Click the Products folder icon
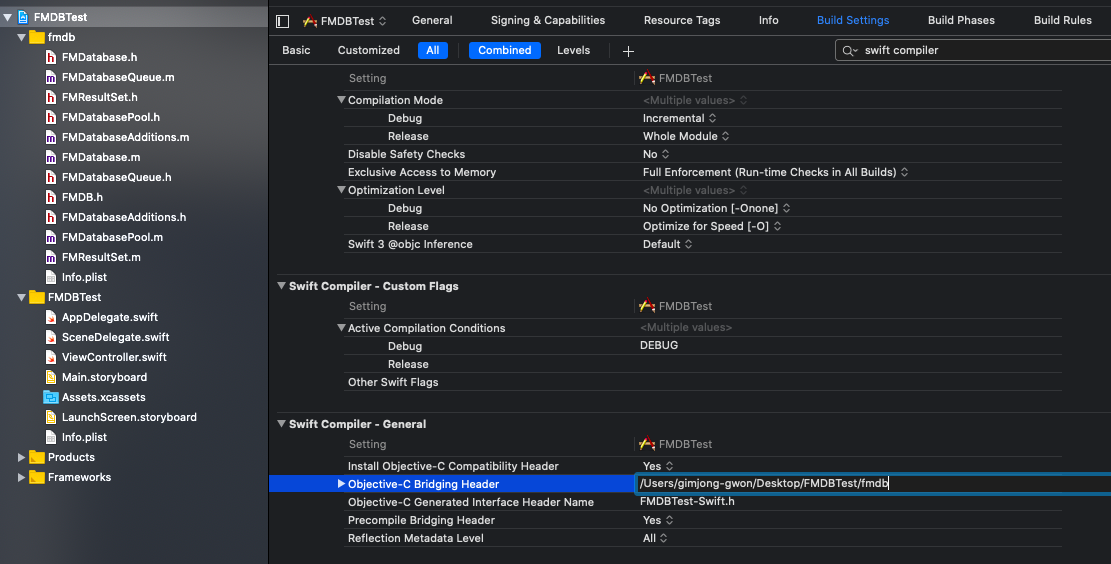1111x564 pixels. coord(37,457)
